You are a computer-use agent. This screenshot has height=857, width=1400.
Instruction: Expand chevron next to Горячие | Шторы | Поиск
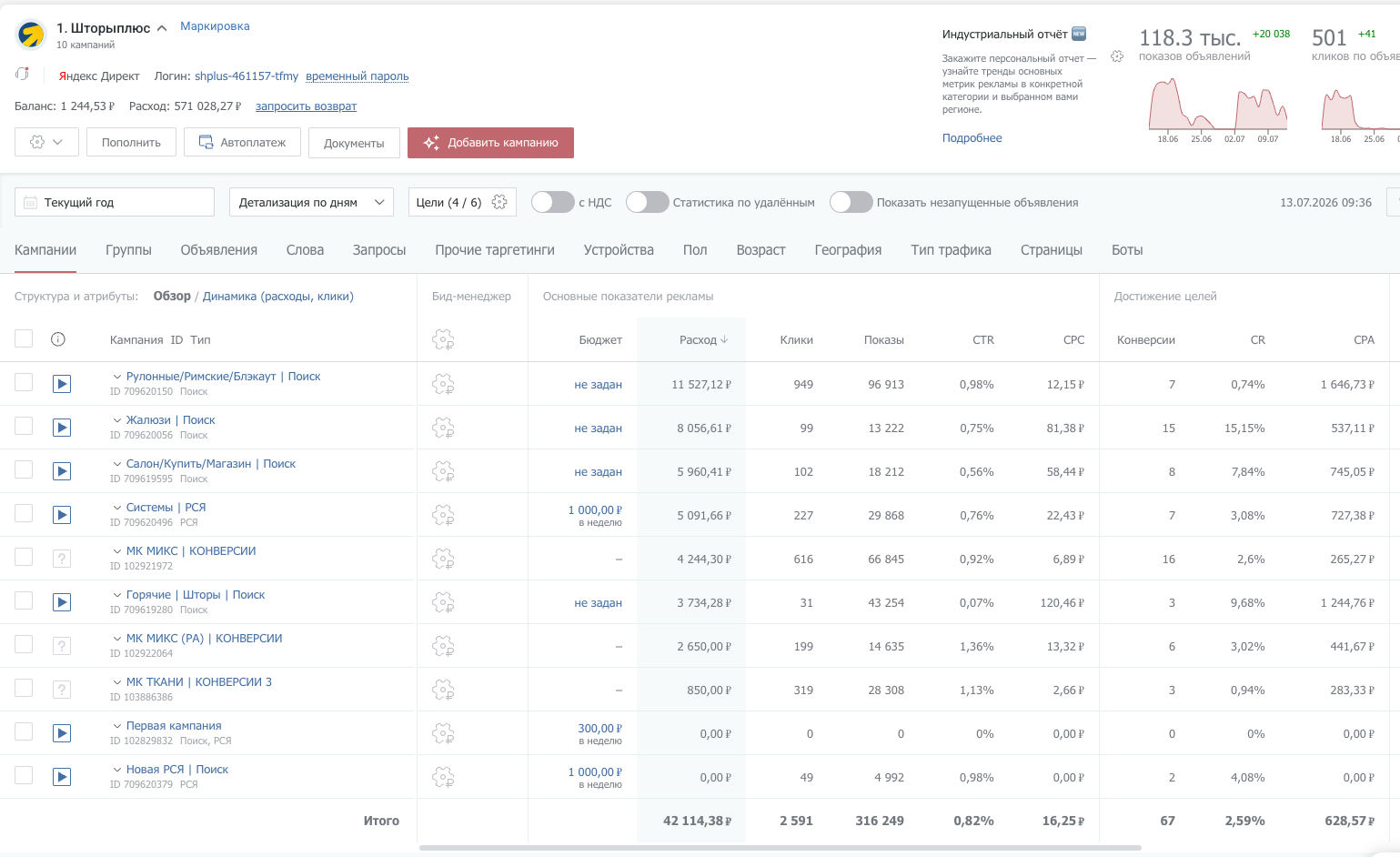coord(117,595)
